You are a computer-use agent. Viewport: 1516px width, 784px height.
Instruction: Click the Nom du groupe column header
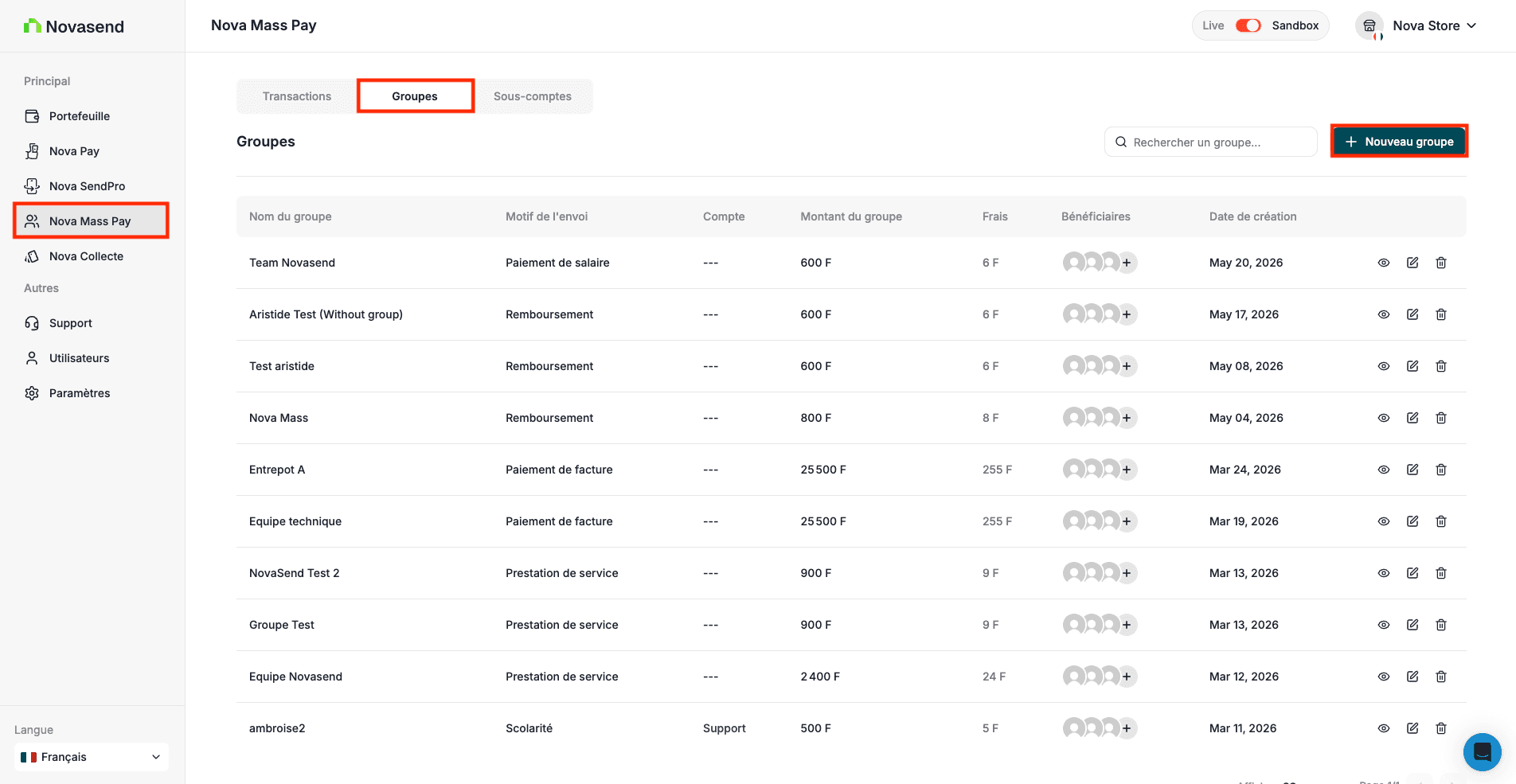click(x=291, y=216)
